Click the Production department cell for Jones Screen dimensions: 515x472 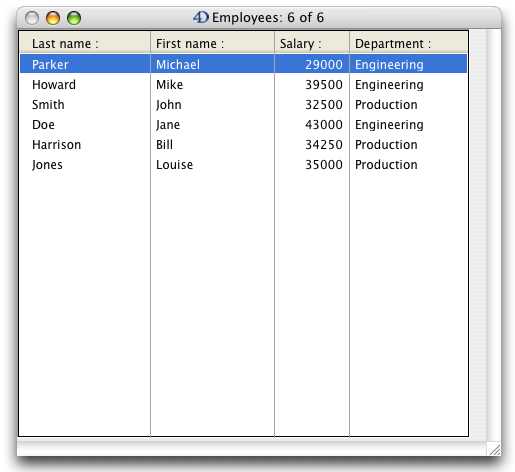click(409, 165)
